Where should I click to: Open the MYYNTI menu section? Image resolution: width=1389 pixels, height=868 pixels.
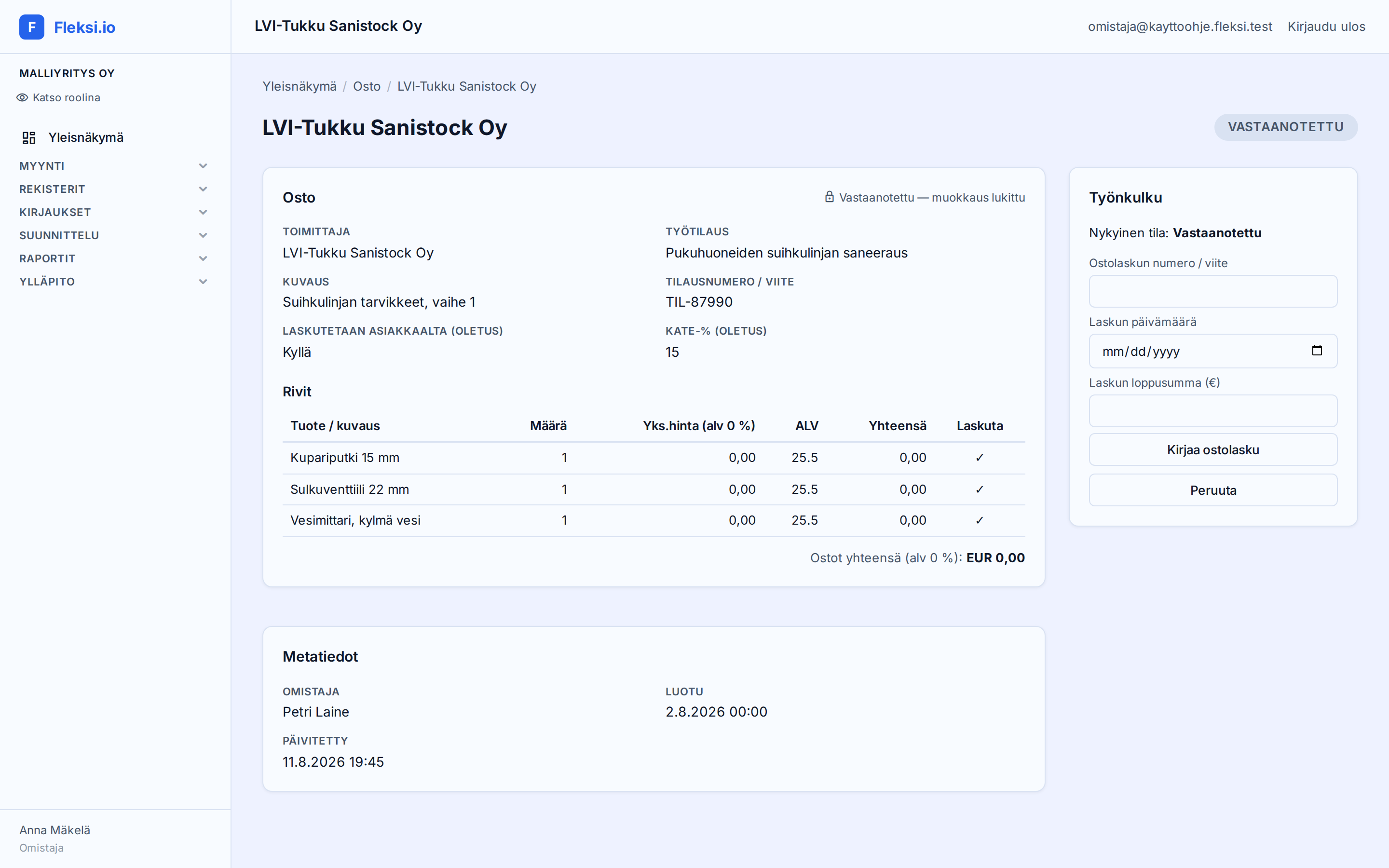coord(114,166)
